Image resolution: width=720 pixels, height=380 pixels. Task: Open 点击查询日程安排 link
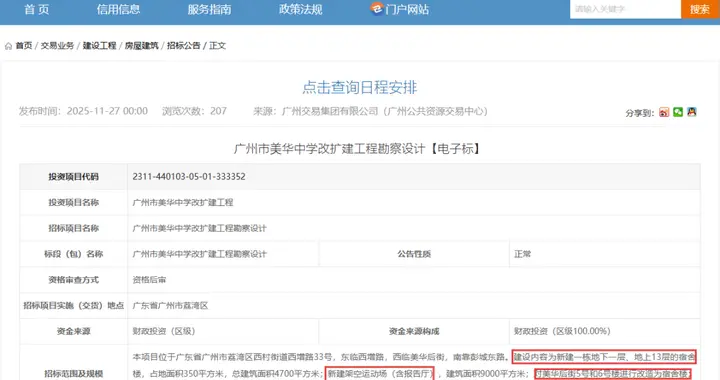(360, 87)
